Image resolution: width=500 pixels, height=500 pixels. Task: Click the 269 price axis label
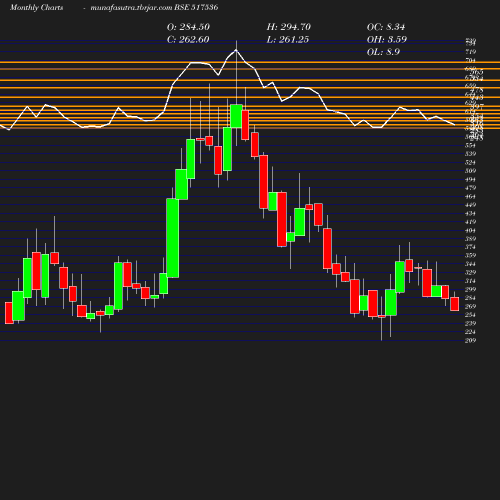[470, 306]
